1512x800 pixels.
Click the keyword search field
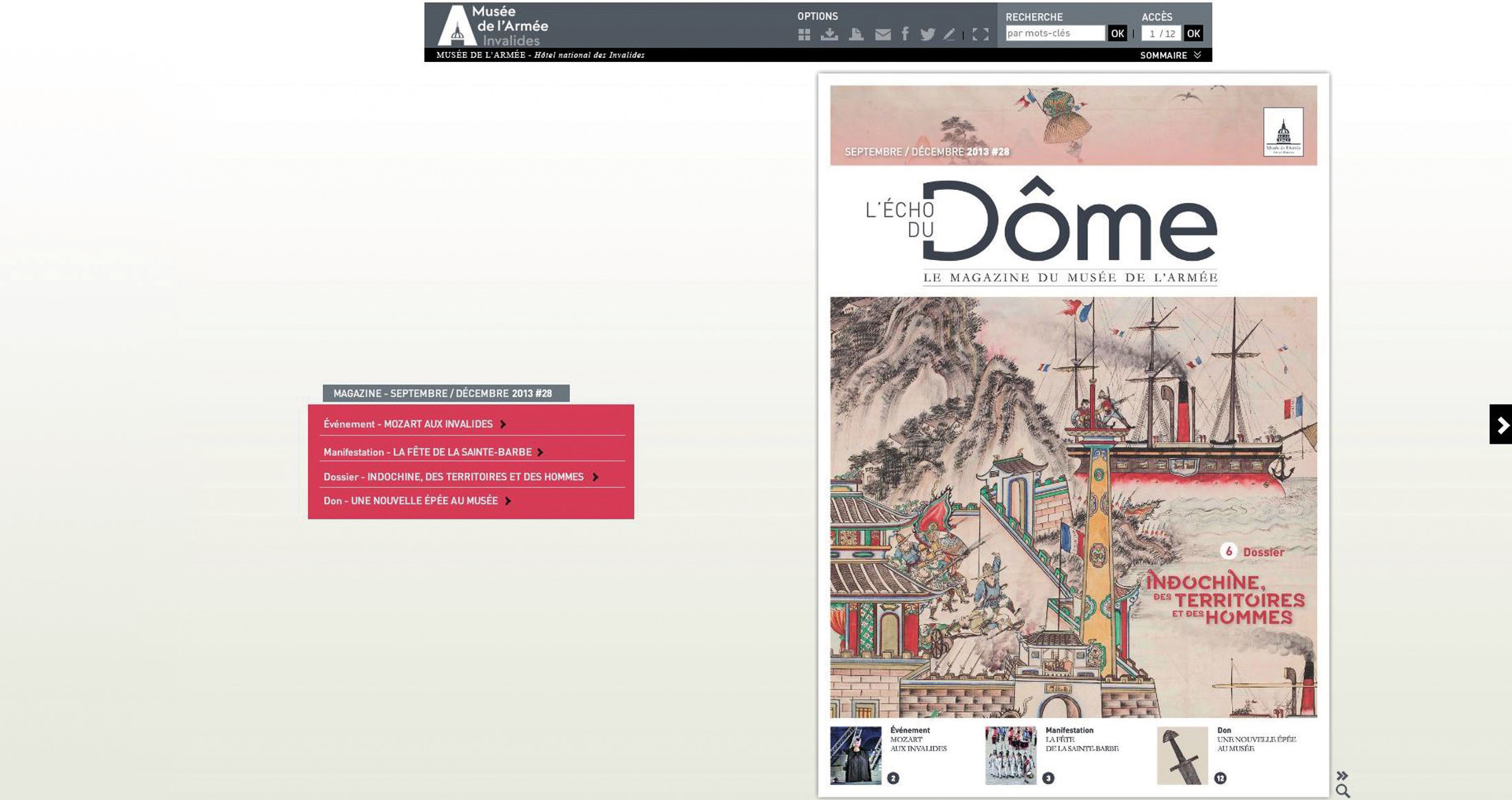pyautogui.click(x=1055, y=33)
